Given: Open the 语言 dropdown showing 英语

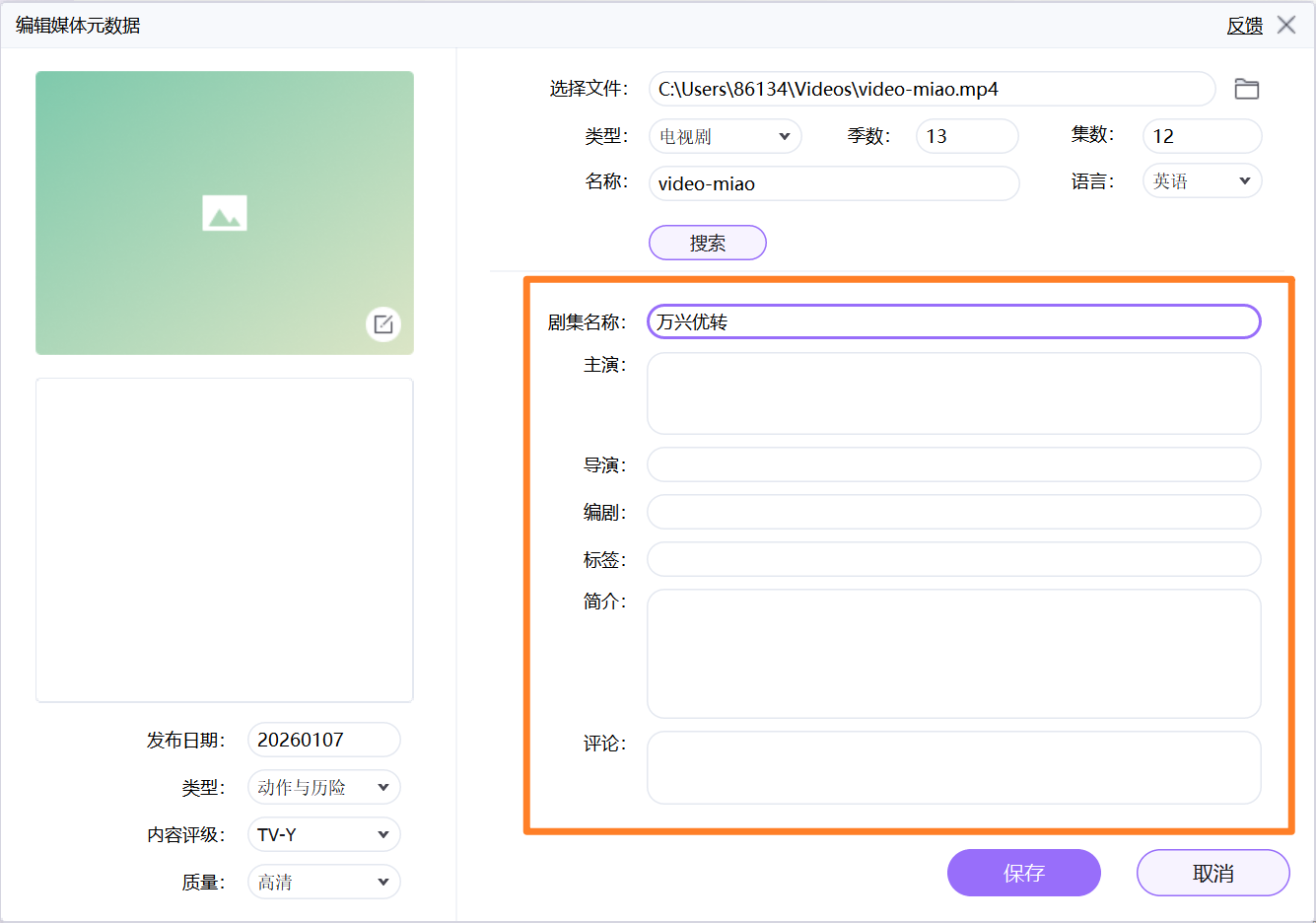Looking at the screenshot, I should coord(1202,180).
